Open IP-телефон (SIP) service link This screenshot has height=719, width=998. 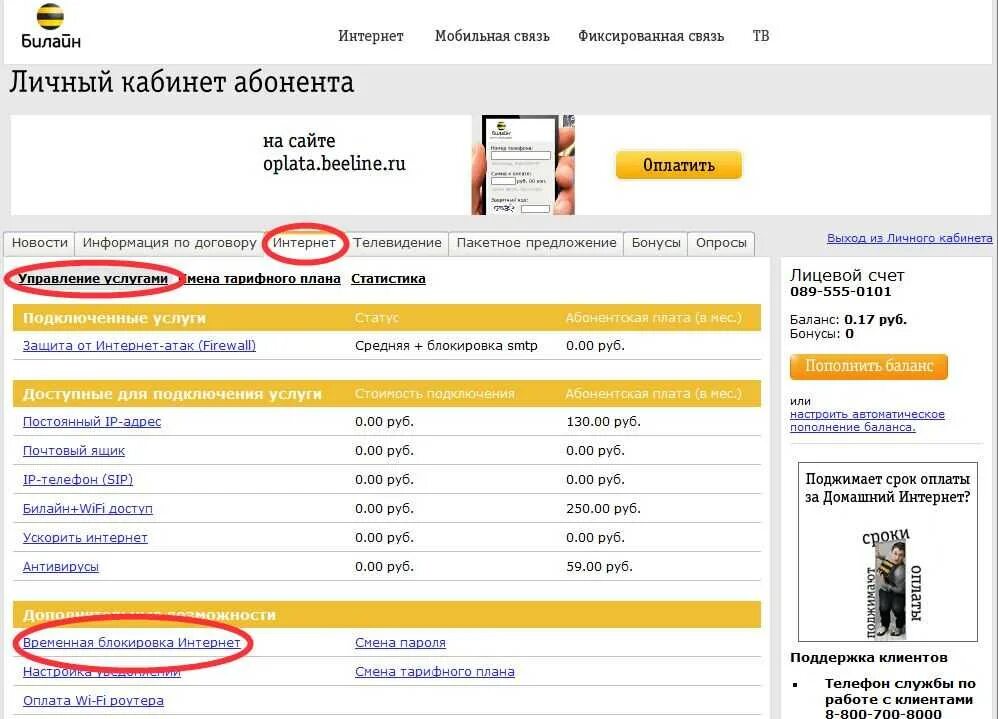[x=78, y=480]
